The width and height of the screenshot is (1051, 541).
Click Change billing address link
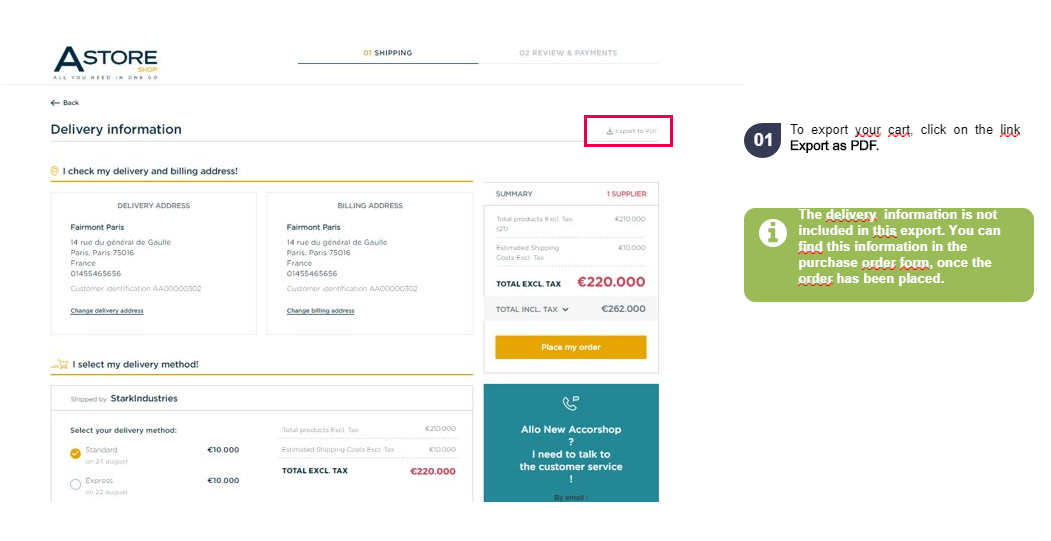coord(320,311)
